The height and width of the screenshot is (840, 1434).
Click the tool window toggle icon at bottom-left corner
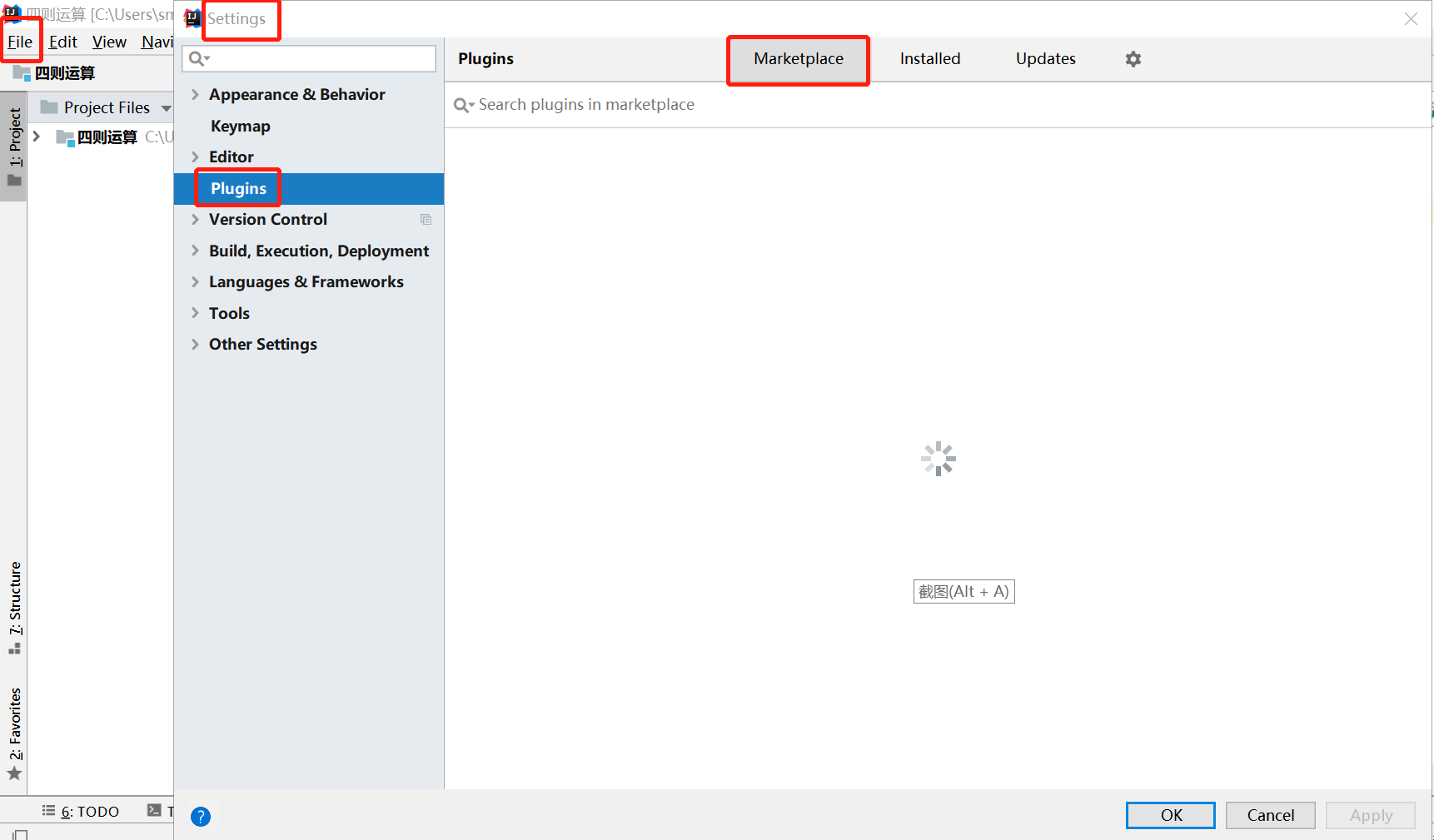pyautogui.click(x=20, y=834)
